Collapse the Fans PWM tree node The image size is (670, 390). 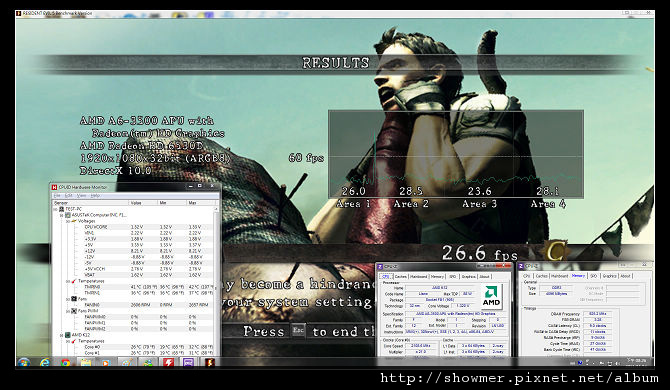pos(68,311)
